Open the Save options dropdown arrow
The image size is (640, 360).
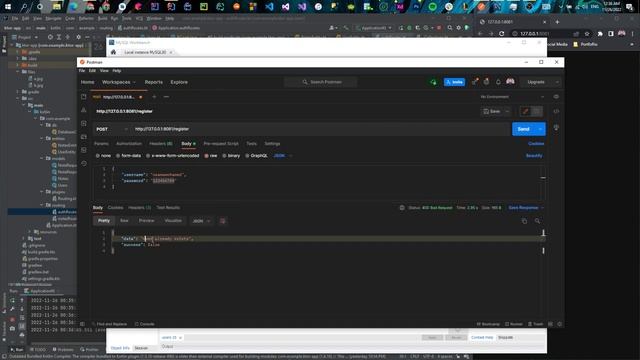pos(507,111)
